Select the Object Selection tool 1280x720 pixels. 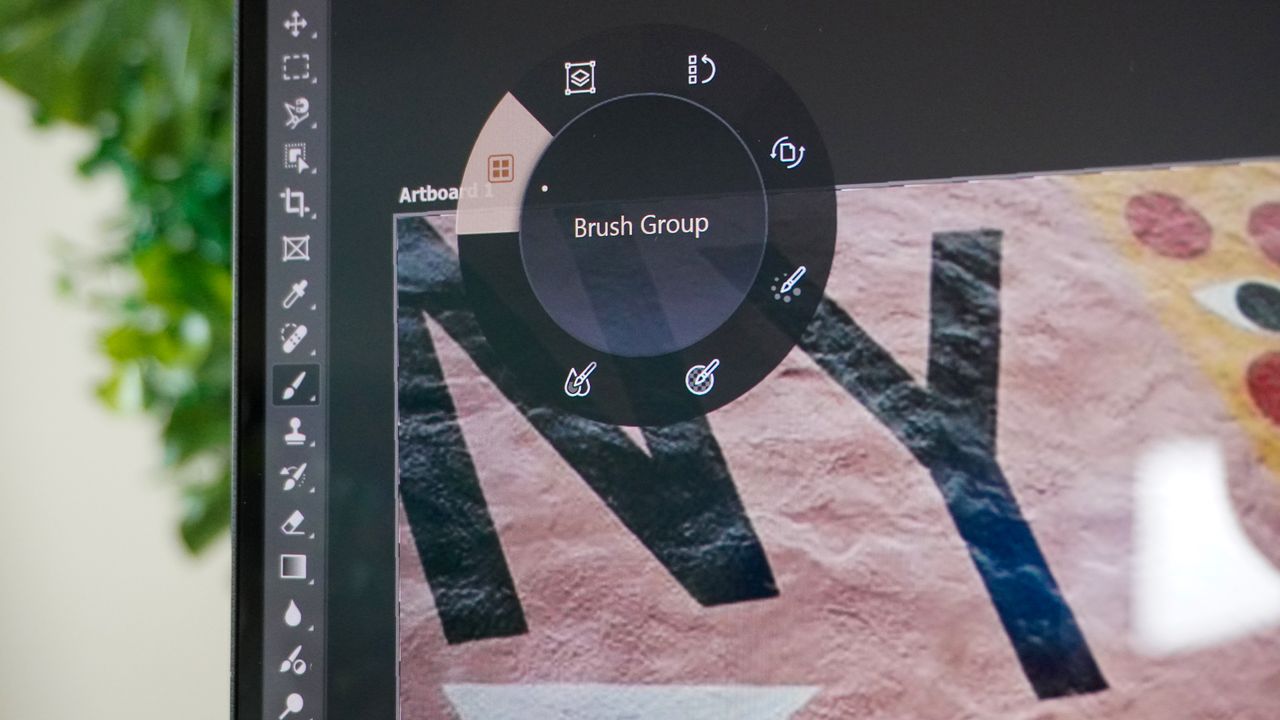(296, 157)
